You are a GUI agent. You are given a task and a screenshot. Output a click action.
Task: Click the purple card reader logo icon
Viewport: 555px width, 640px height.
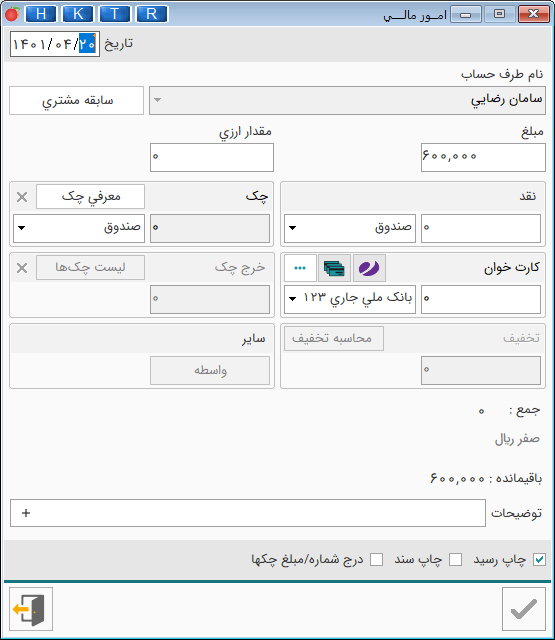[369, 268]
